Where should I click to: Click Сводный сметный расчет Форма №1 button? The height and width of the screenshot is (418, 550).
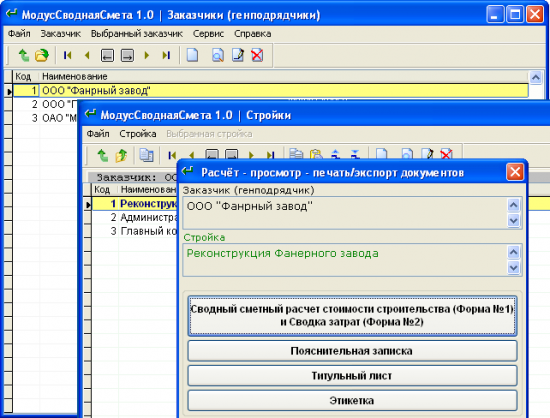[352, 316]
